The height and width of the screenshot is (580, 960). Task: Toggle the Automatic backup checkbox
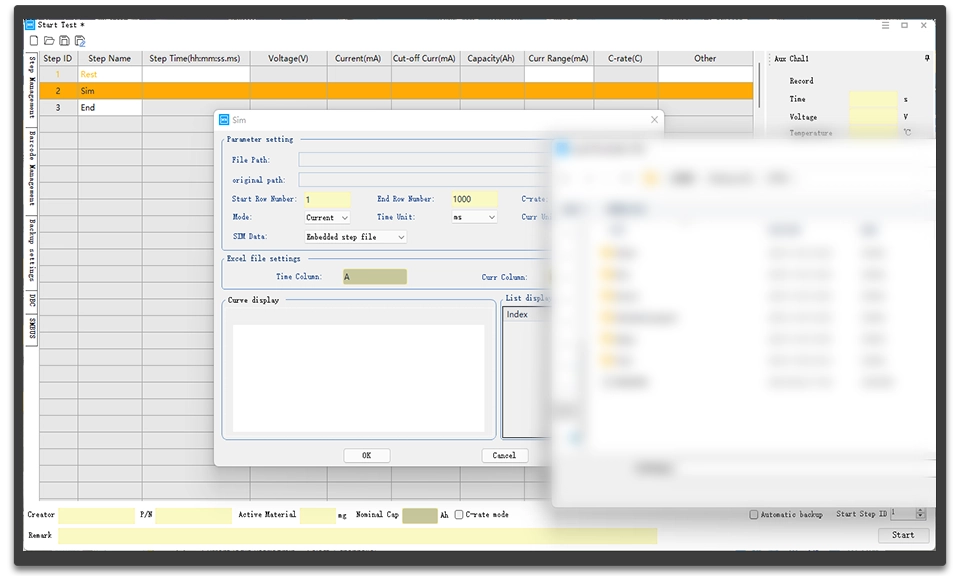click(x=754, y=515)
